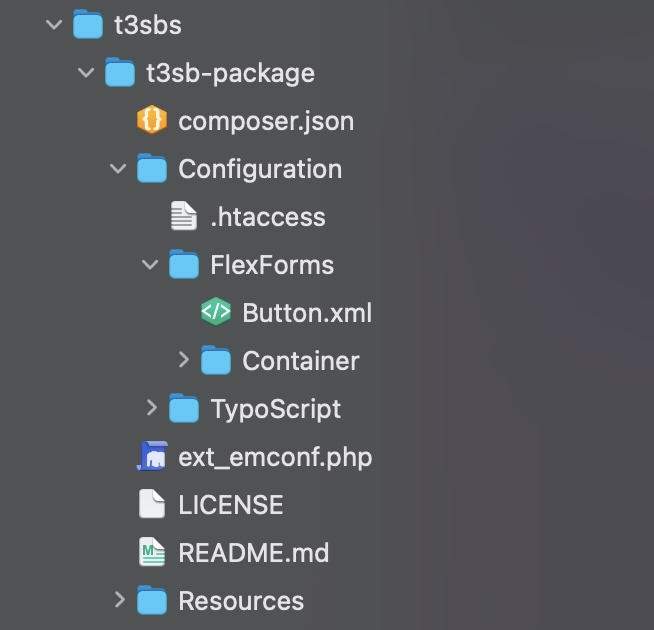
Task: Click the Button.xml green code icon
Action: tap(215, 313)
